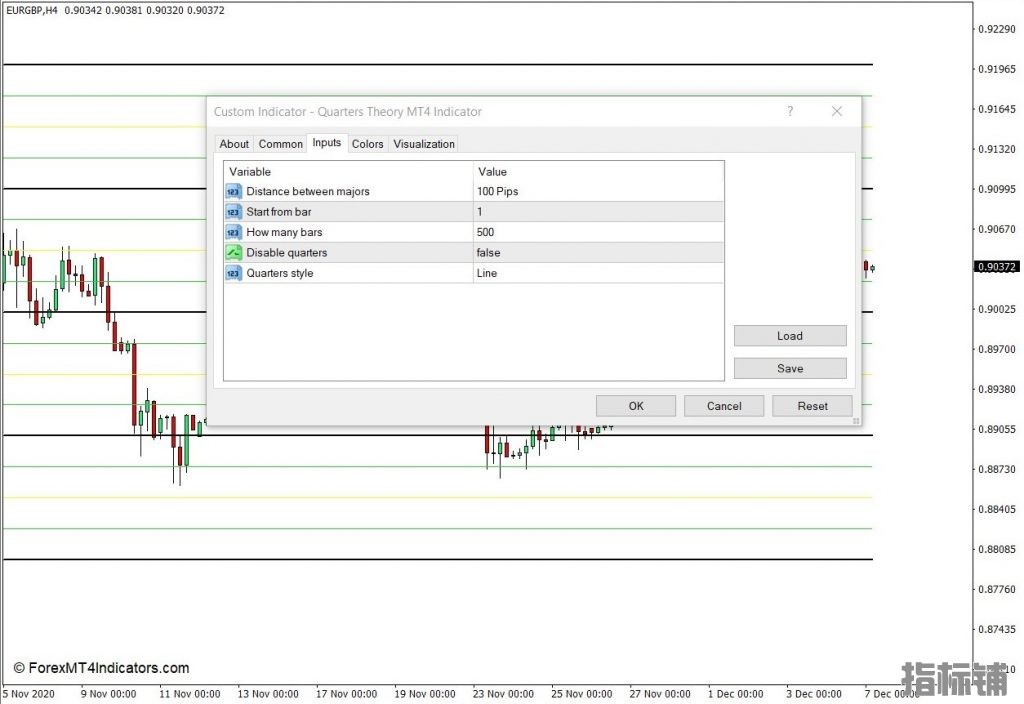Screen dimensions: 1024x704
Task: Select the 100 Pips value cell
Action: pos(598,191)
